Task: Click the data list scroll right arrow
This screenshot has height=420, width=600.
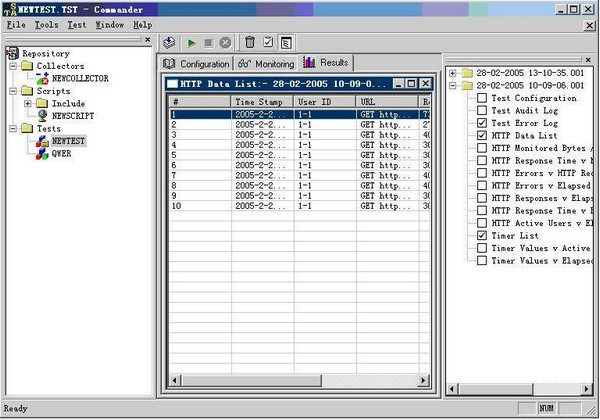Action: tap(423, 381)
